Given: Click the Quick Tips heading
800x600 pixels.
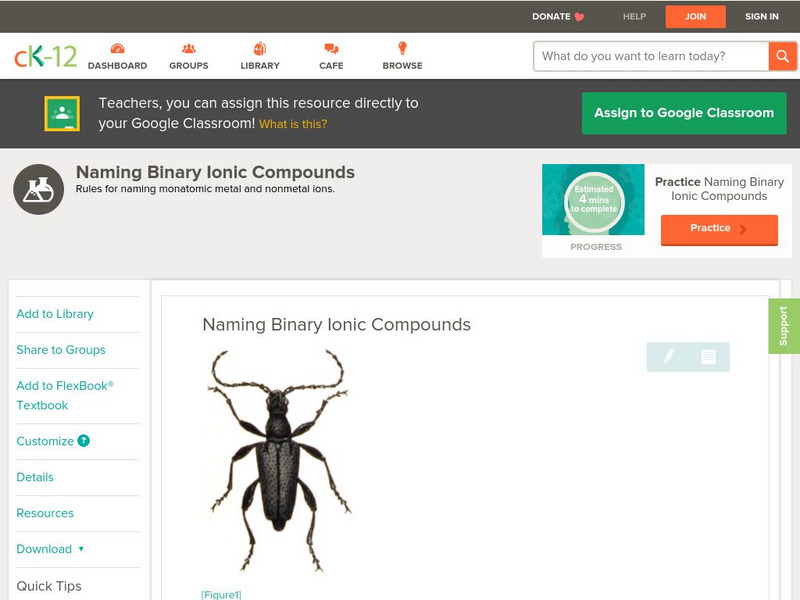Looking at the screenshot, I should 49,586.
